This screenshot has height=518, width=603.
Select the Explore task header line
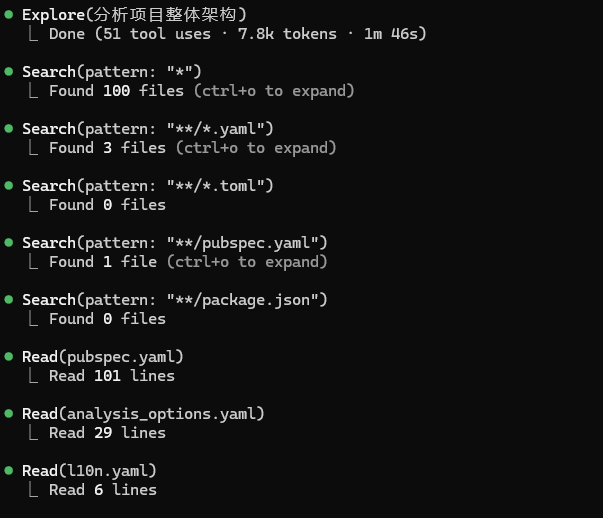click(134, 15)
